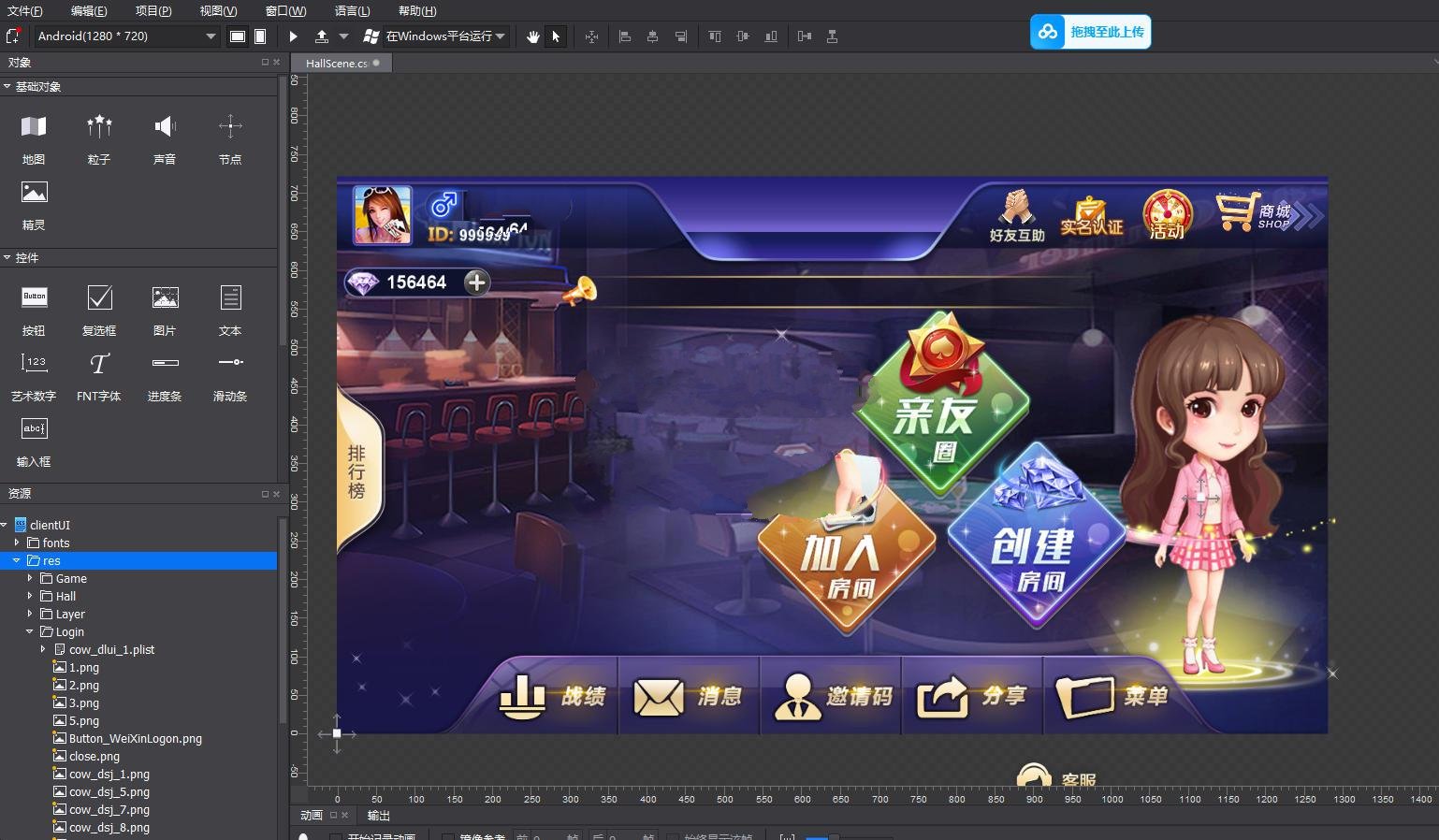Expand cow_dlui_1.plist in the resource tree

point(43,649)
